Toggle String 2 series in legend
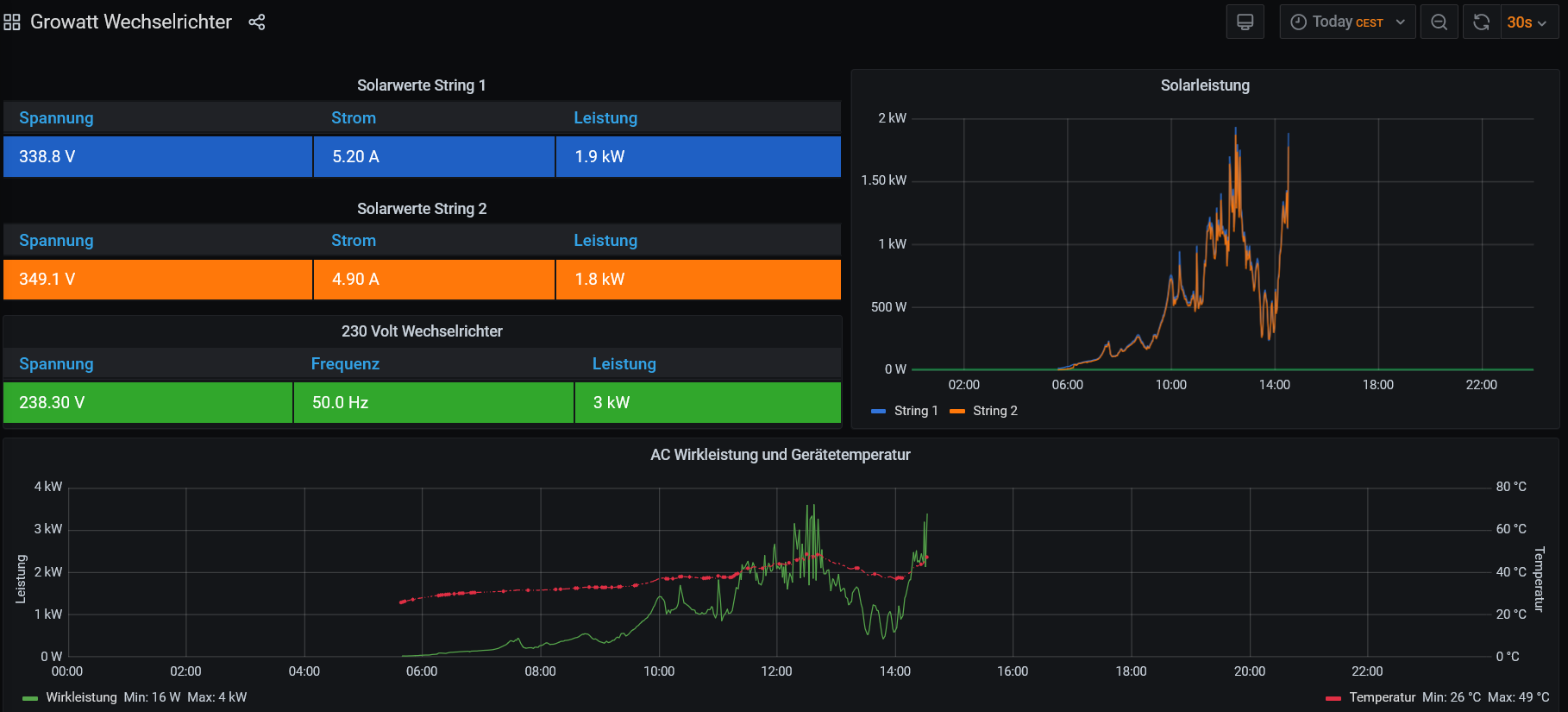The width and height of the screenshot is (1568, 712). [x=994, y=411]
